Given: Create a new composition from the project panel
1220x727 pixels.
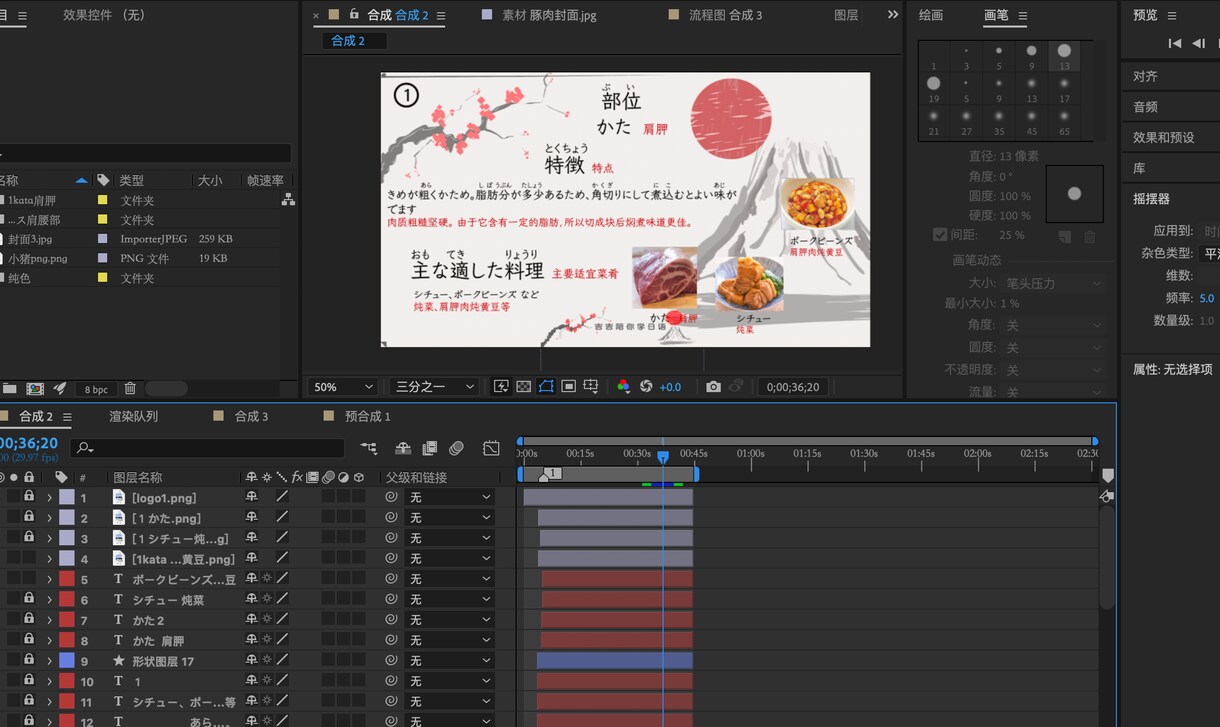Looking at the screenshot, I should click(35, 388).
